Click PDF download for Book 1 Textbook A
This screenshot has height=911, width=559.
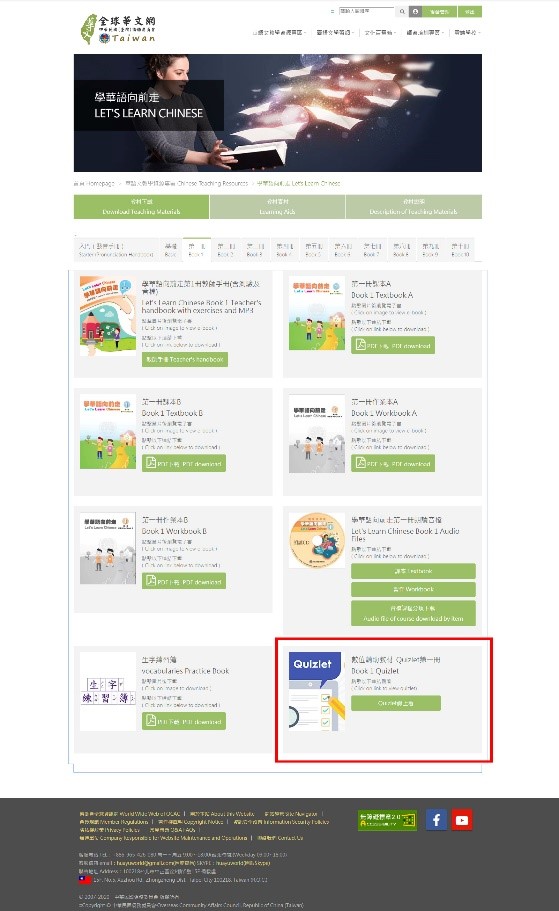pyautogui.click(x=393, y=345)
